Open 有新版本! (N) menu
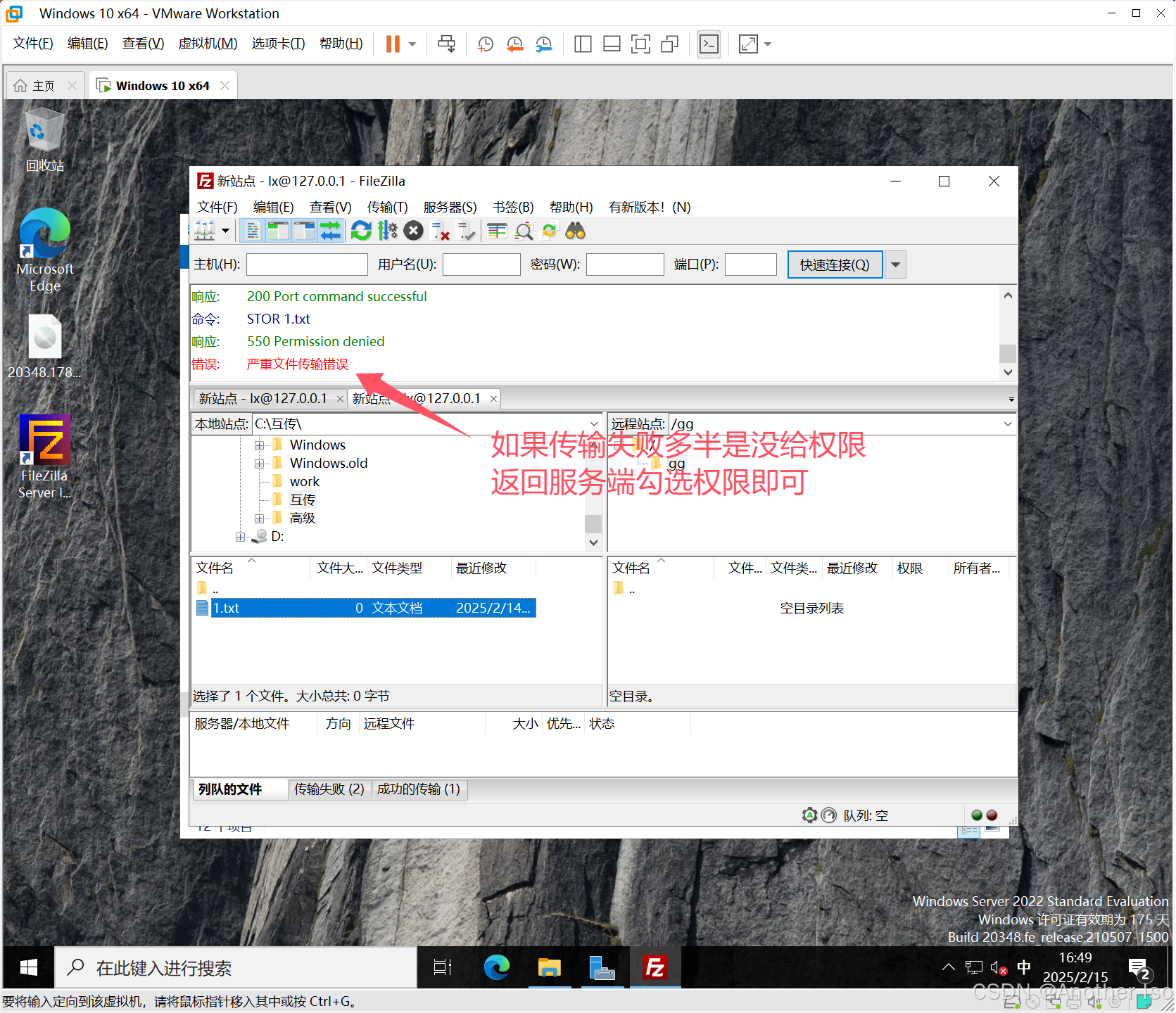1176x1013 pixels. click(x=649, y=207)
